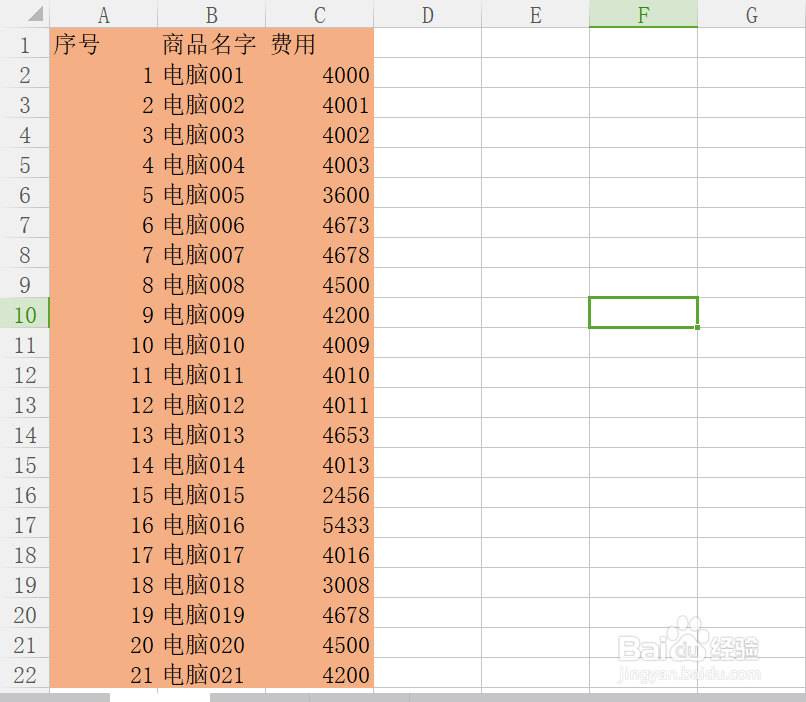
Task: Select column D header
Action: [427, 15]
